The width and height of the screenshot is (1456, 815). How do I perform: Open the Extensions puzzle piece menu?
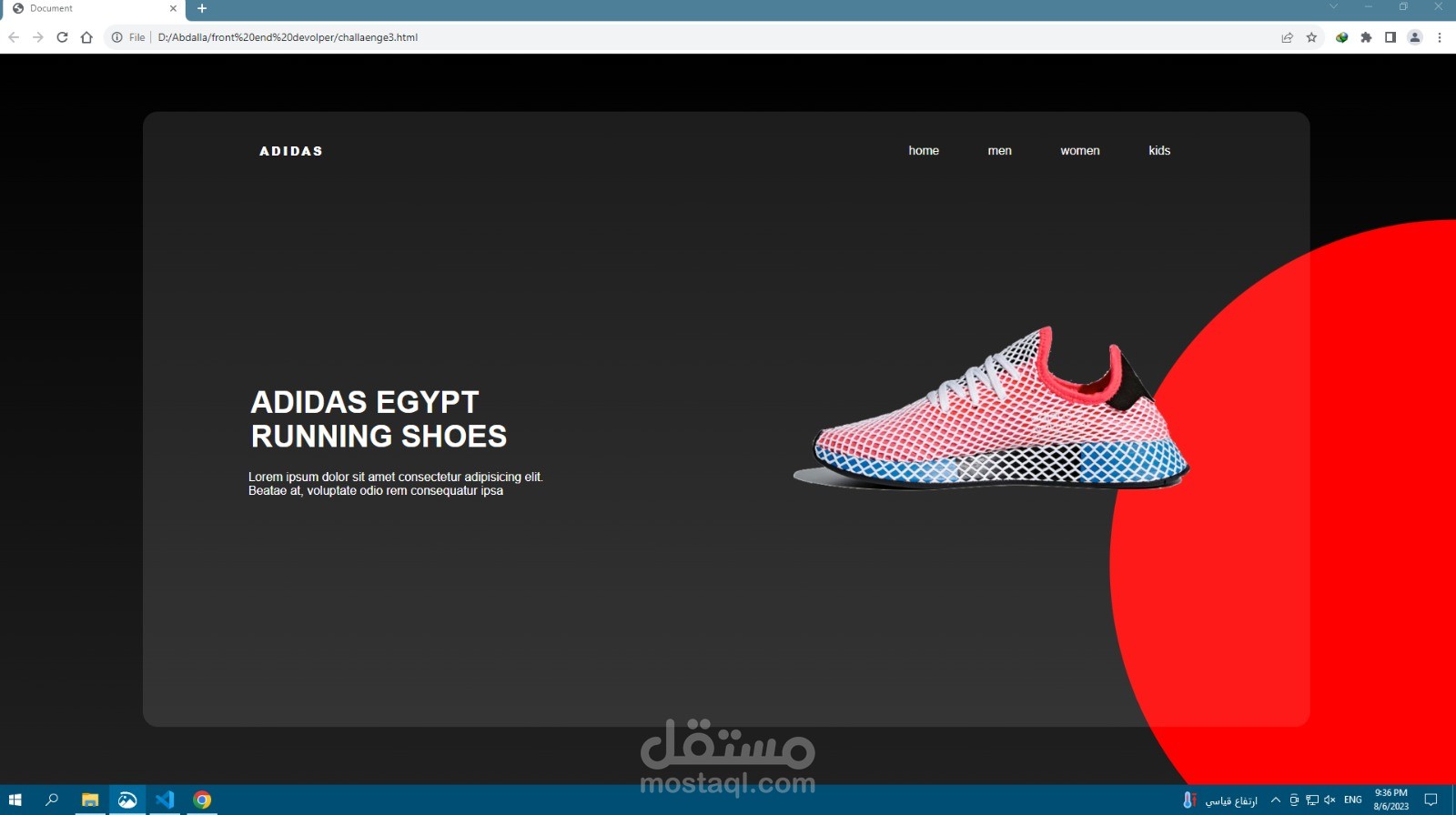(x=1366, y=37)
